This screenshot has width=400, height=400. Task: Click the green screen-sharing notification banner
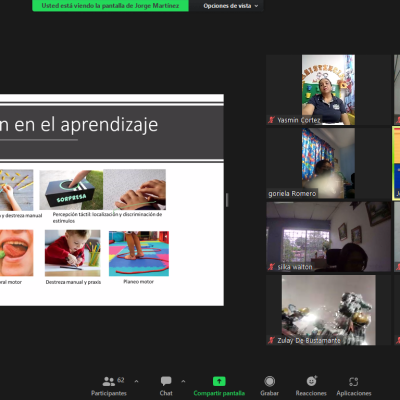110,6
